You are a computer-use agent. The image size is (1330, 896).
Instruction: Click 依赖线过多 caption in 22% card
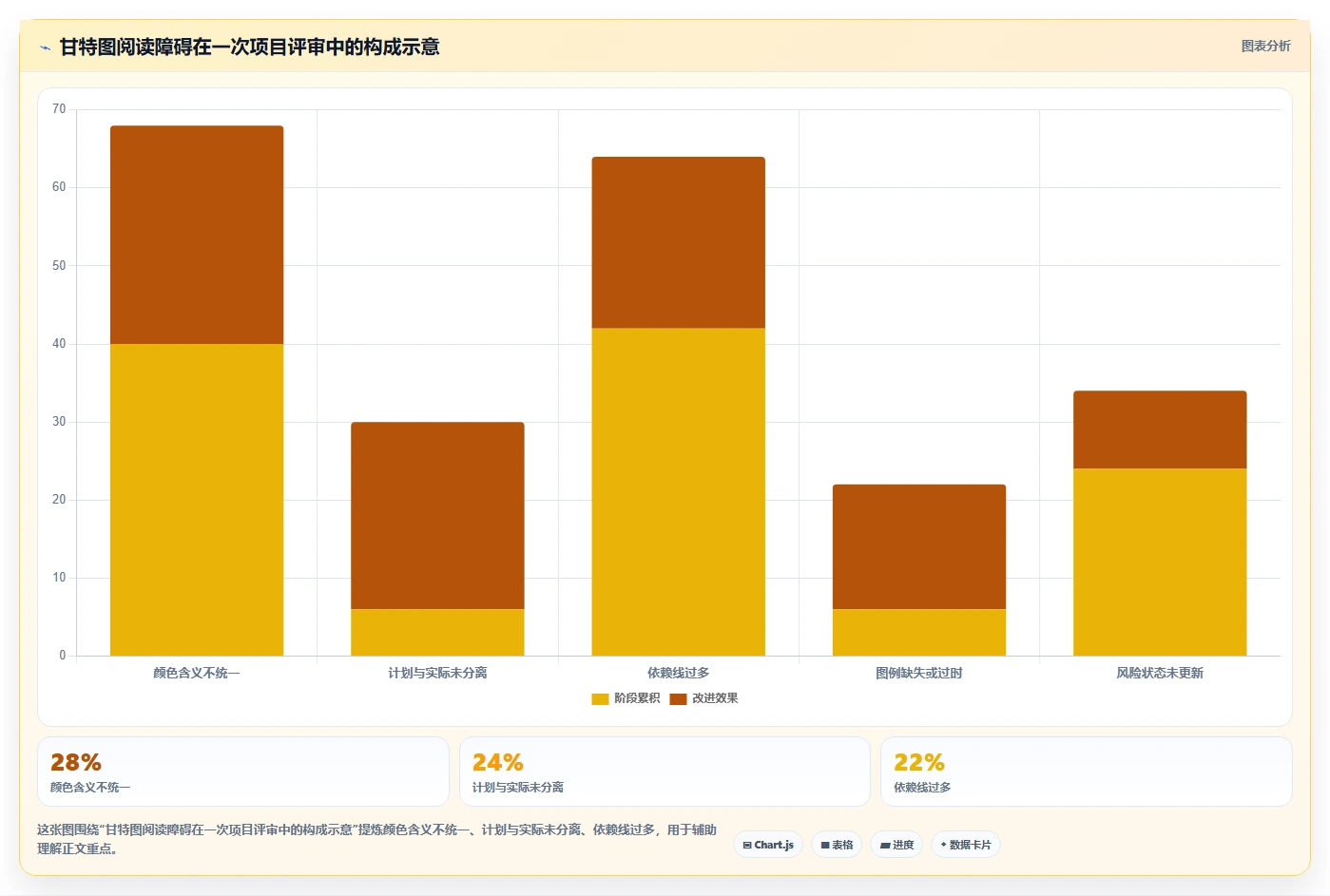(x=922, y=788)
